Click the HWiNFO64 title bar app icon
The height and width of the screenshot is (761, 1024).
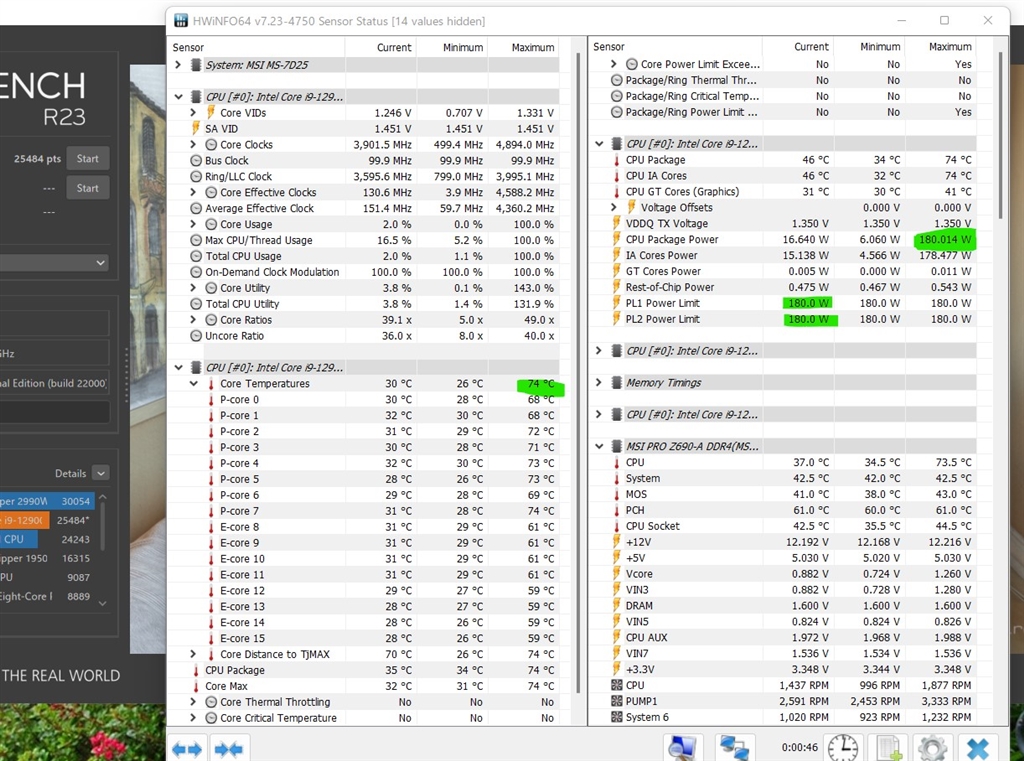pyautogui.click(x=181, y=21)
